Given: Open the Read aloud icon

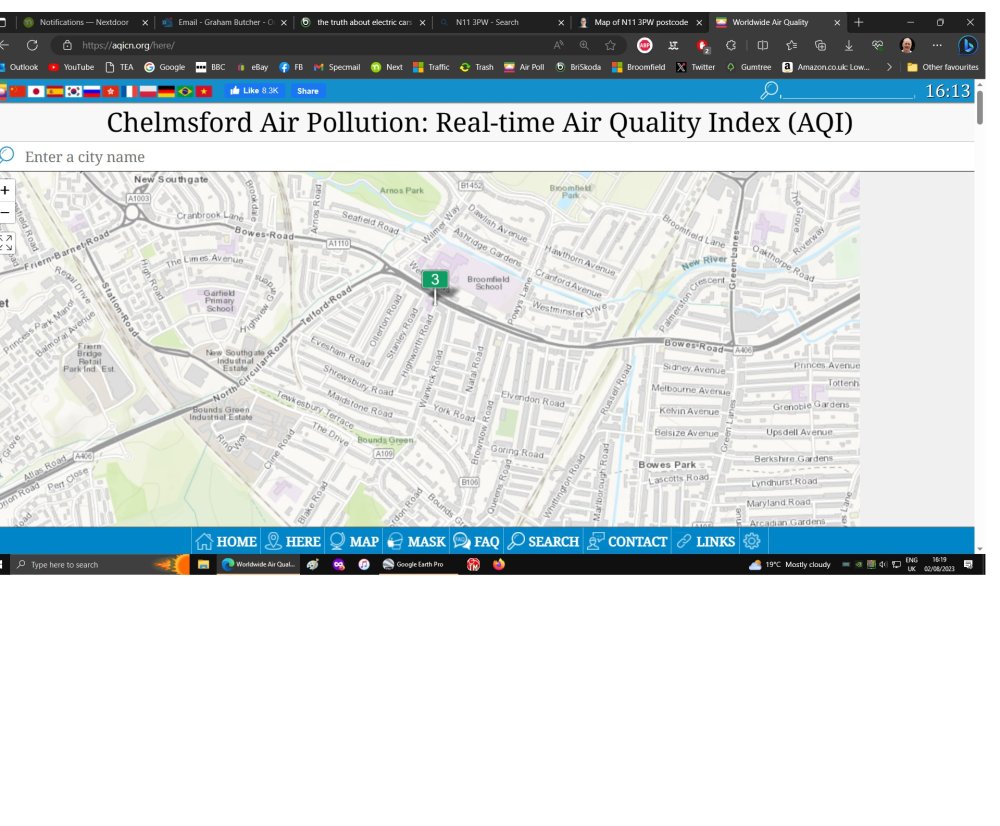Looking at the screenshot, I should 558,45.
